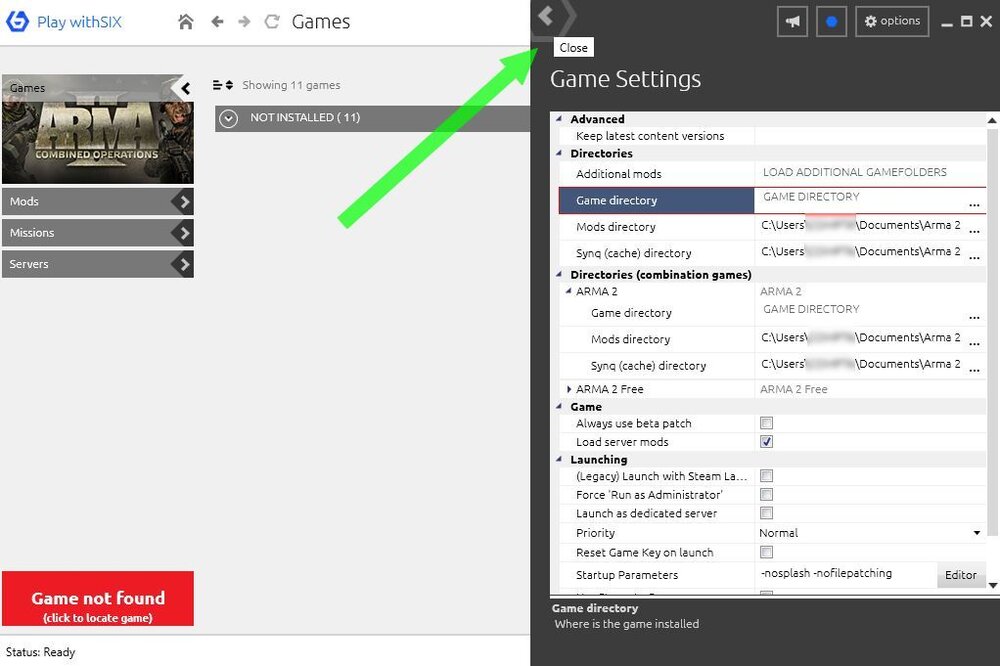Screen dimensions: 1000x666
Task: Click the blue circle status button
Action: point(831,21)
